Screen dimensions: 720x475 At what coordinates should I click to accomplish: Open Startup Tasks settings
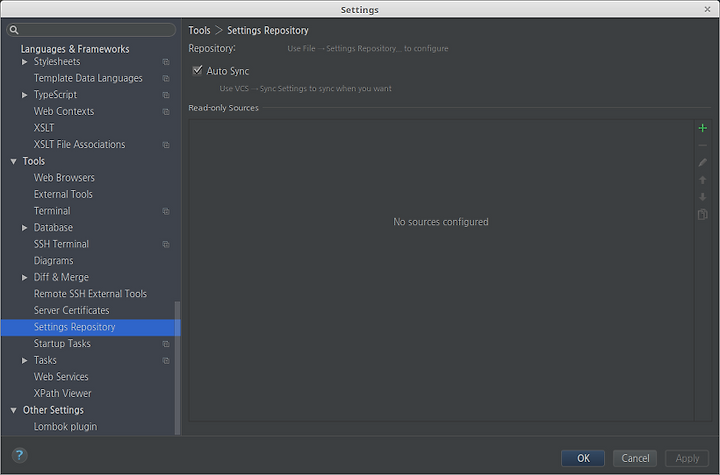62,344
